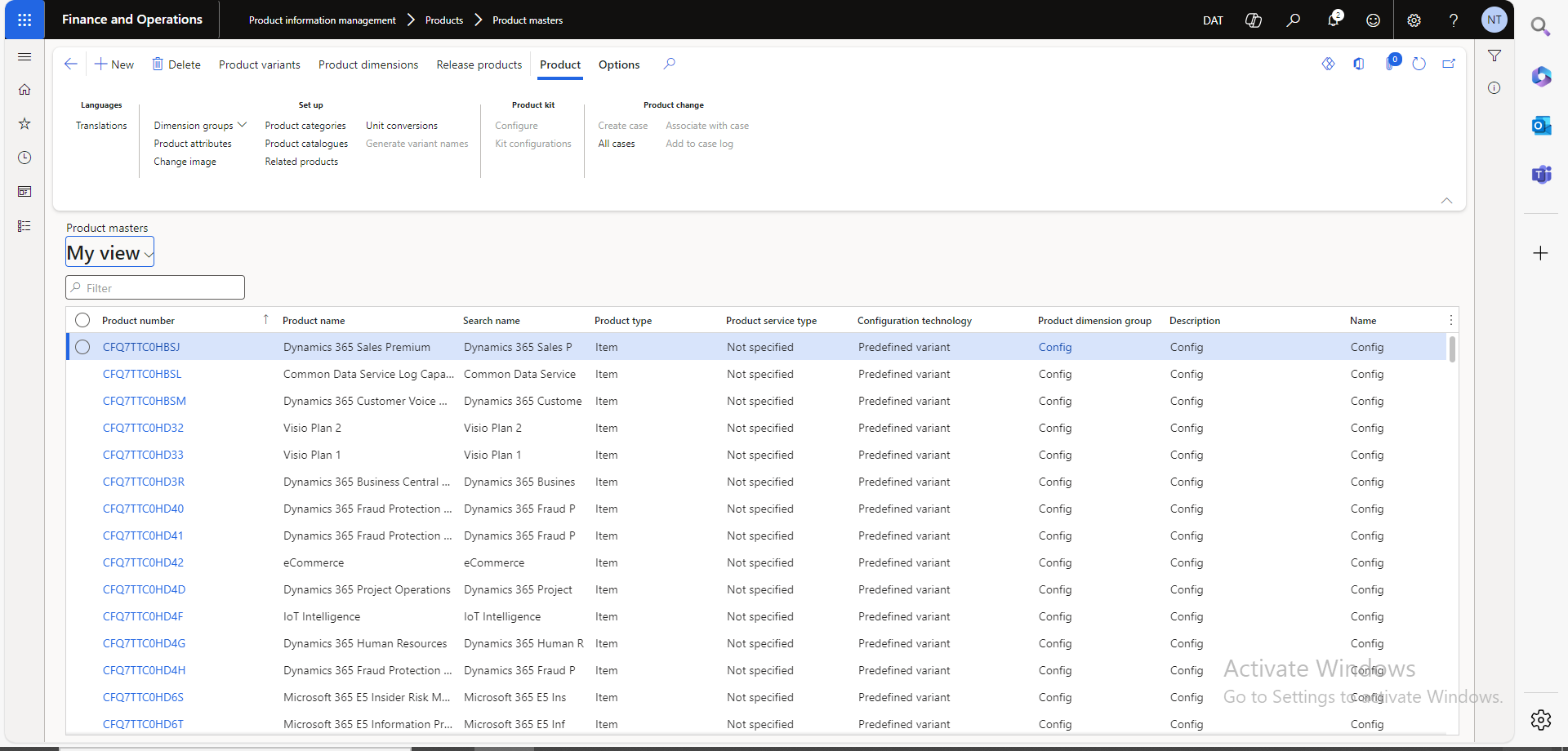Click the refresh page icon
Screen dimensions: 1568x751
point(1419,64)
